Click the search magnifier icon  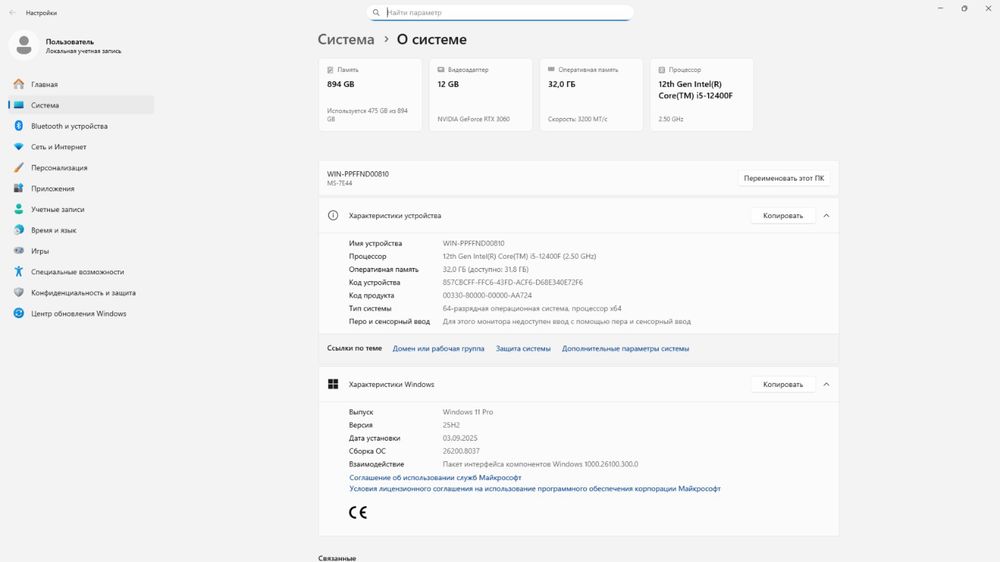tap(376, 13)
